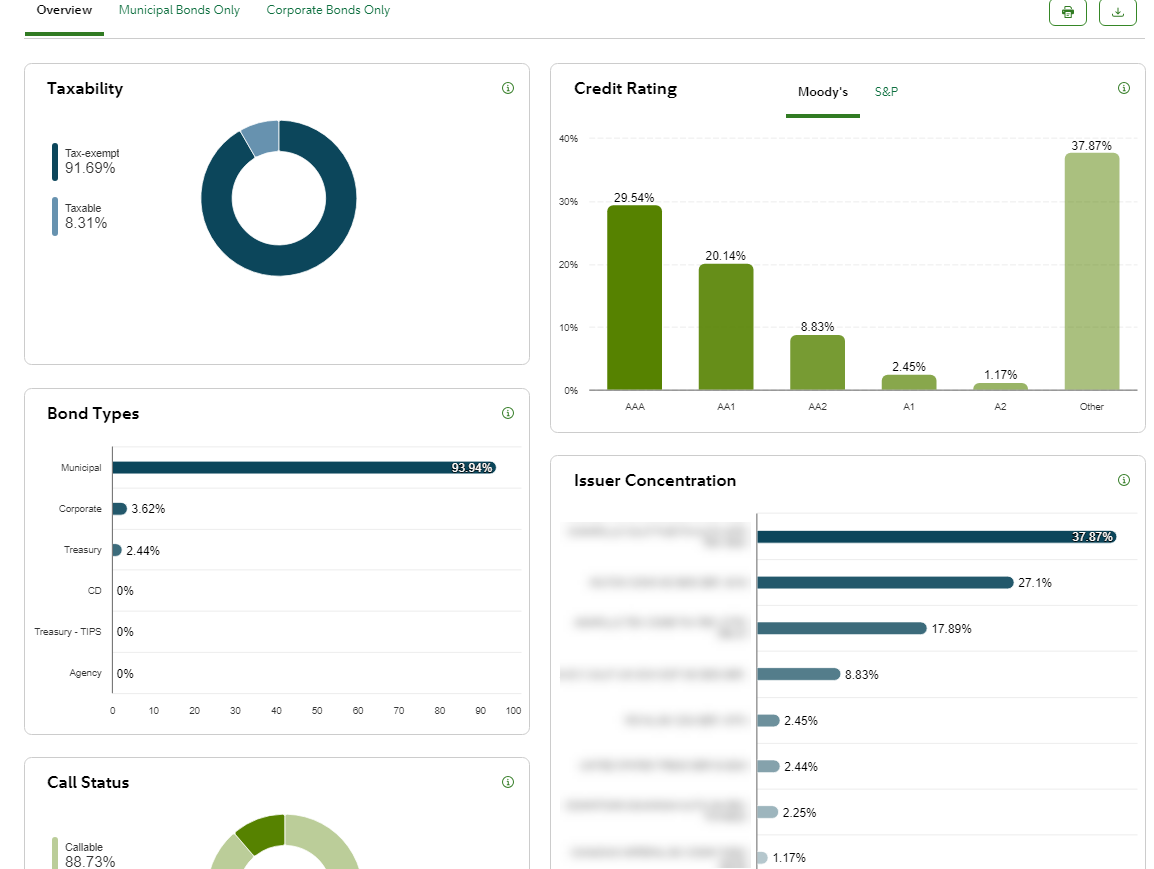Image resolution: width=1154 pixels, height=869 pixels.
Task: Click the Taxable legend item
Action: coord(85,216)
